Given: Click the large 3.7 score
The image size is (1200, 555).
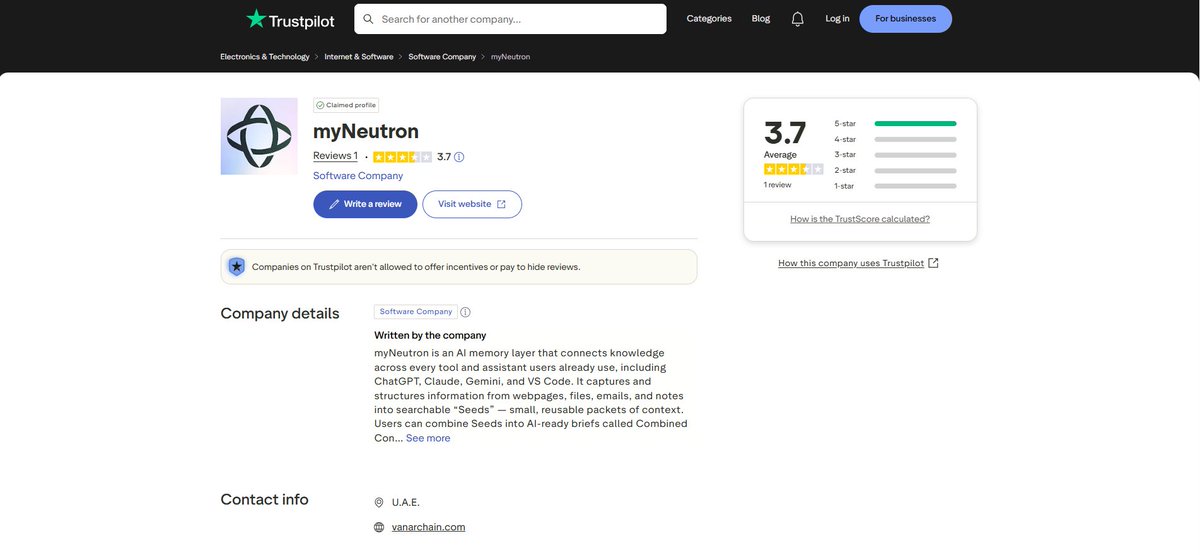Looking at the screenshot, I should pyautogui.click(x=785, y=133).
